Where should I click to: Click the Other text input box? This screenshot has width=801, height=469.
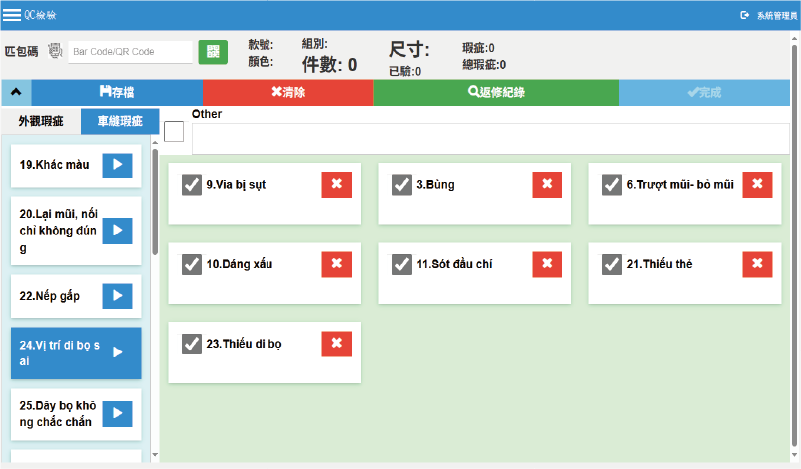point(490,138)
